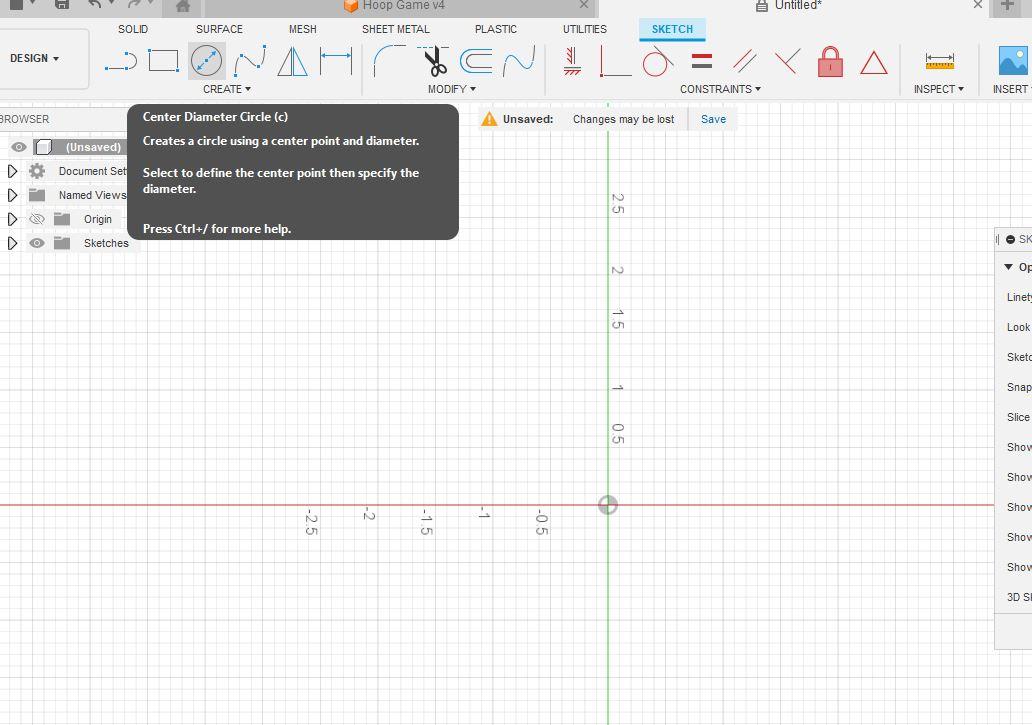Select the SKETCH tab
The height and width of the screenshot is (725, 1032).
672,30
